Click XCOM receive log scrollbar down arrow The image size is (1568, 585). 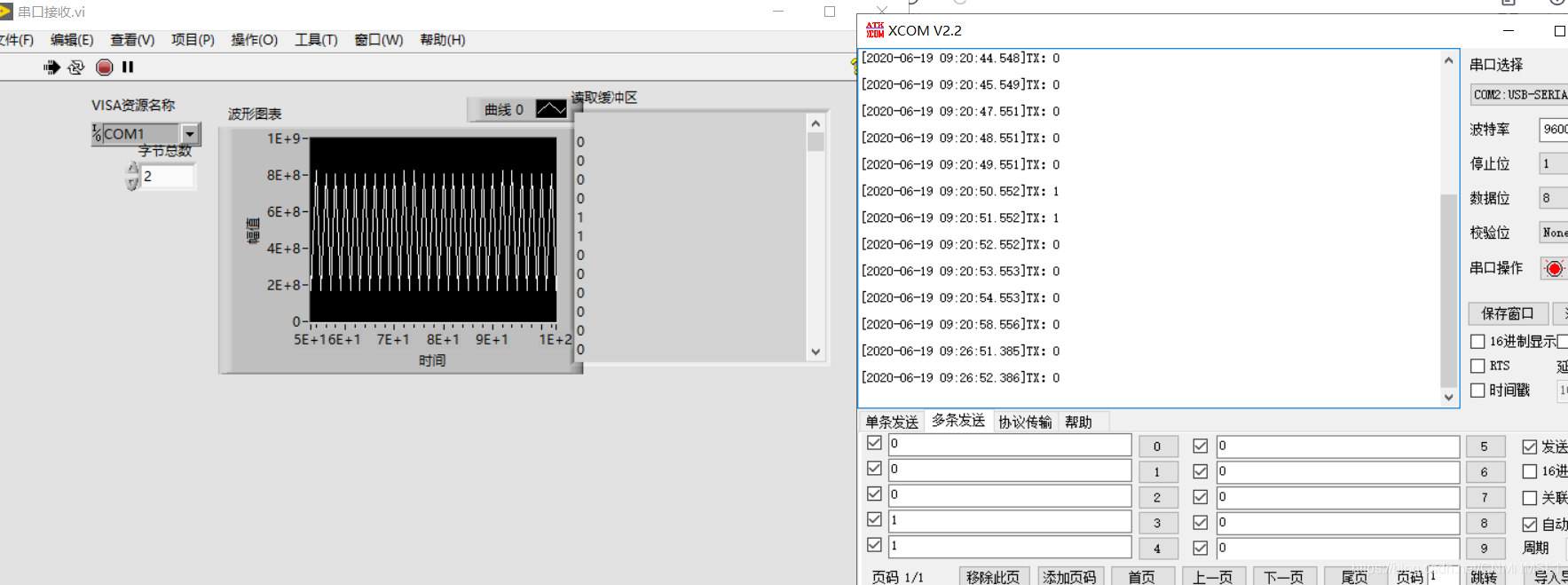[1448, 398]
